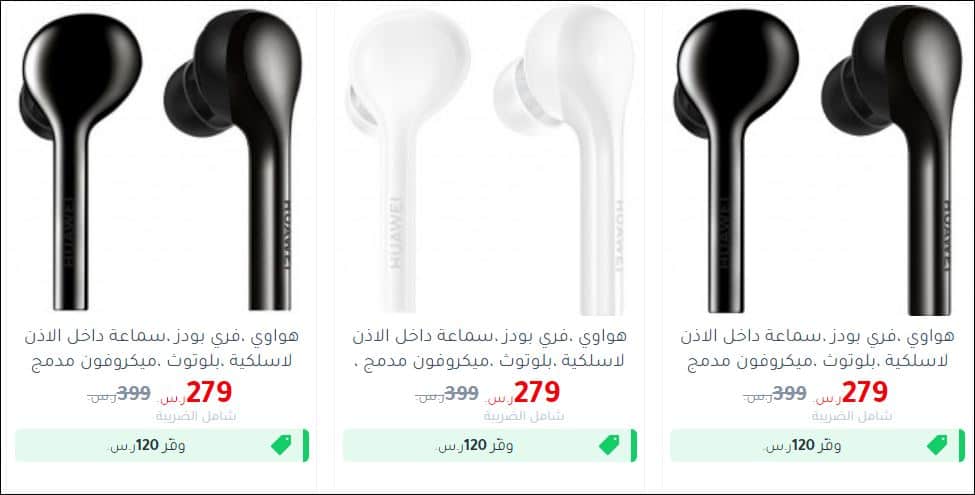This screenshot has height=495, width=975.
Task: Click the green tag icon on the left card
Action: tap(282, 445)
